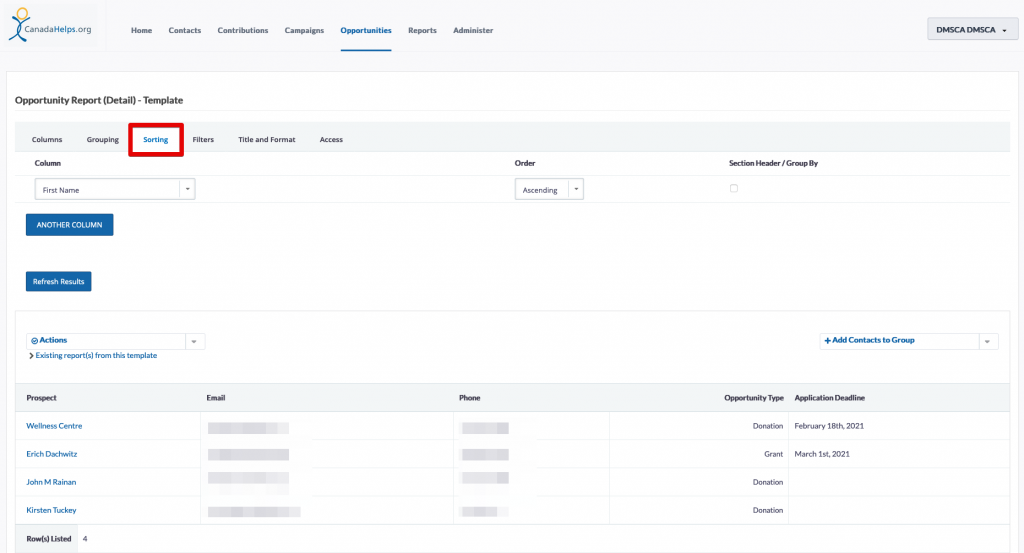Open the DMSCA DMSCA account dropdown
1024x553 pixels.
click(972, 29)
